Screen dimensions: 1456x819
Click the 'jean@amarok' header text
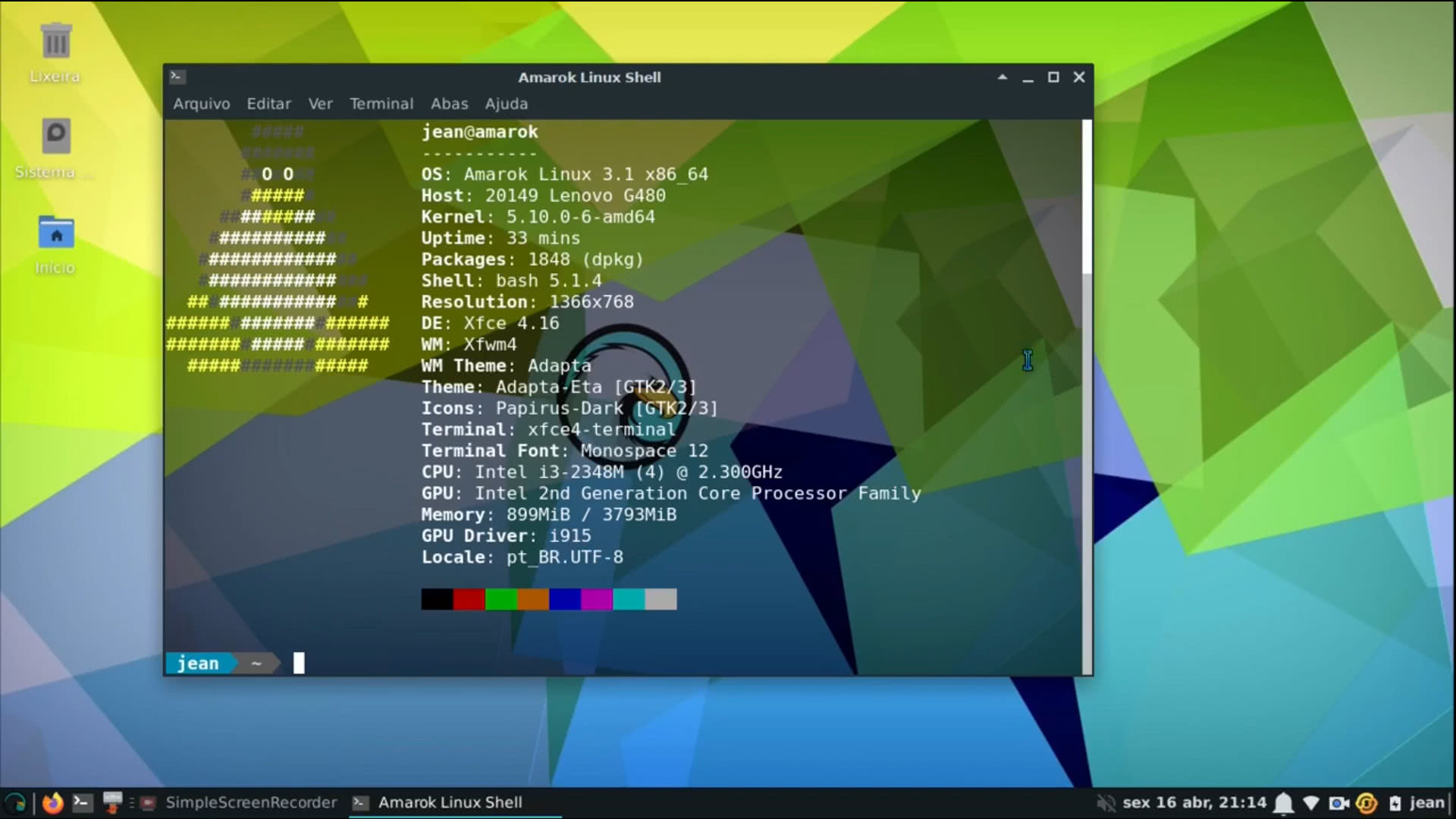tap(480, 132)
